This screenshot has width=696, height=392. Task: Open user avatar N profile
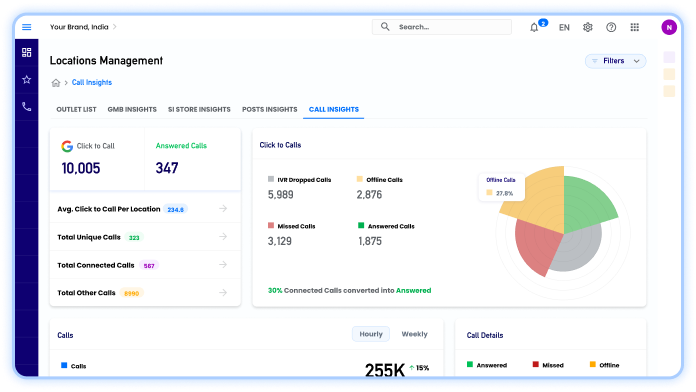coord(669,27)
